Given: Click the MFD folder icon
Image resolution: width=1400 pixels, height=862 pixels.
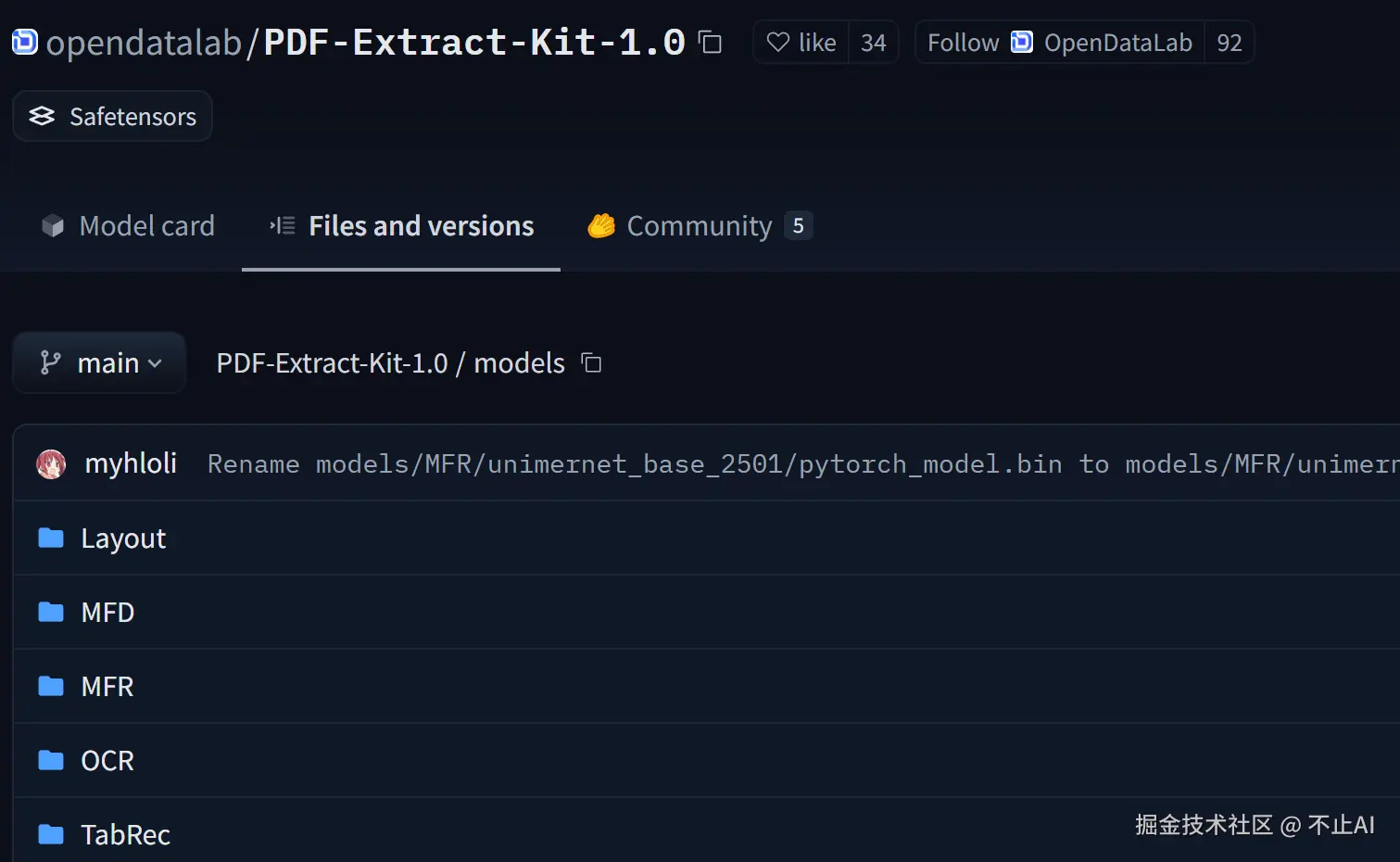Looking at the screenshot, I should 51,612.
